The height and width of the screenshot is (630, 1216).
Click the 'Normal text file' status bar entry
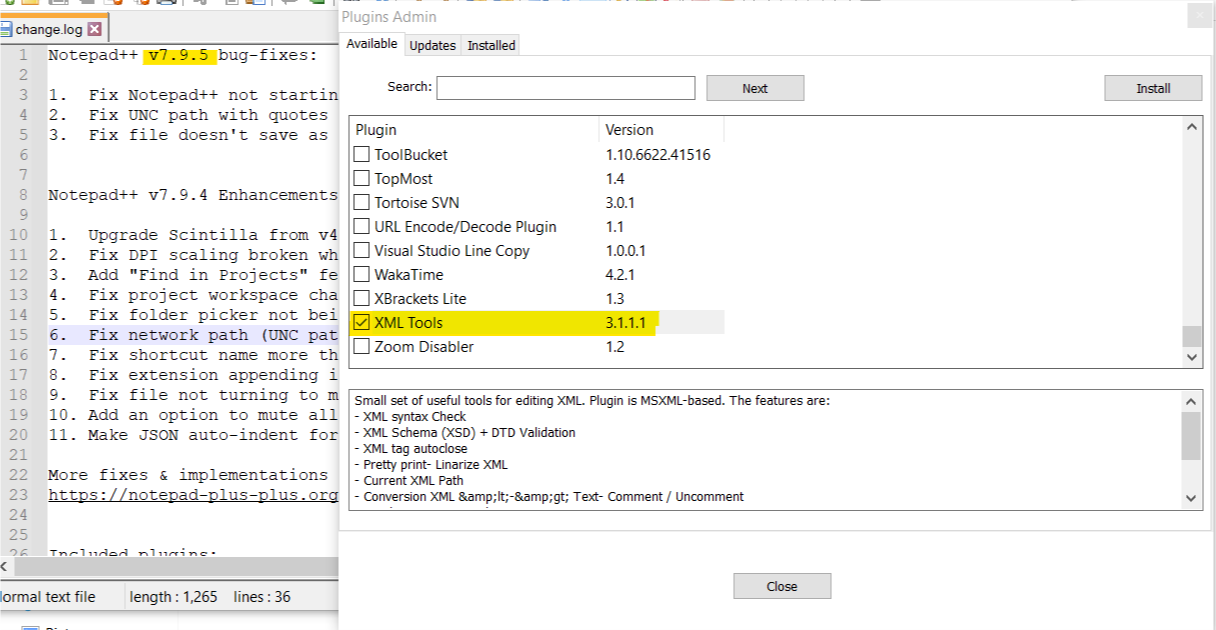[47, 597]
